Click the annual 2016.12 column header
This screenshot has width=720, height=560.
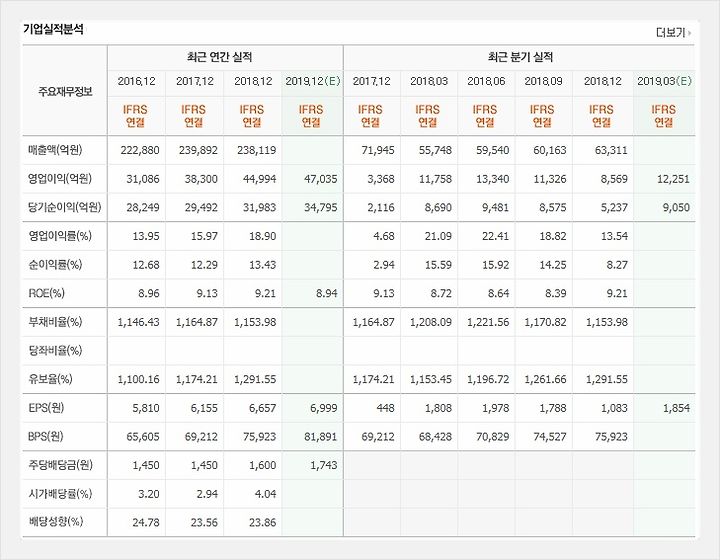coord(136,81)
